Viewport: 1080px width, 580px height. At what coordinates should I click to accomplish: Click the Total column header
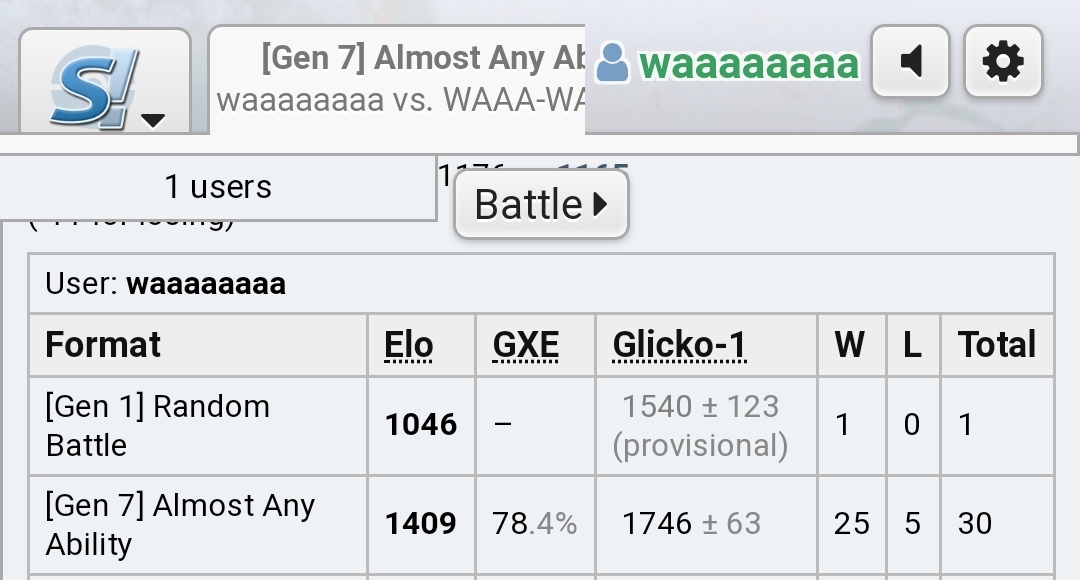click(997, 344)
